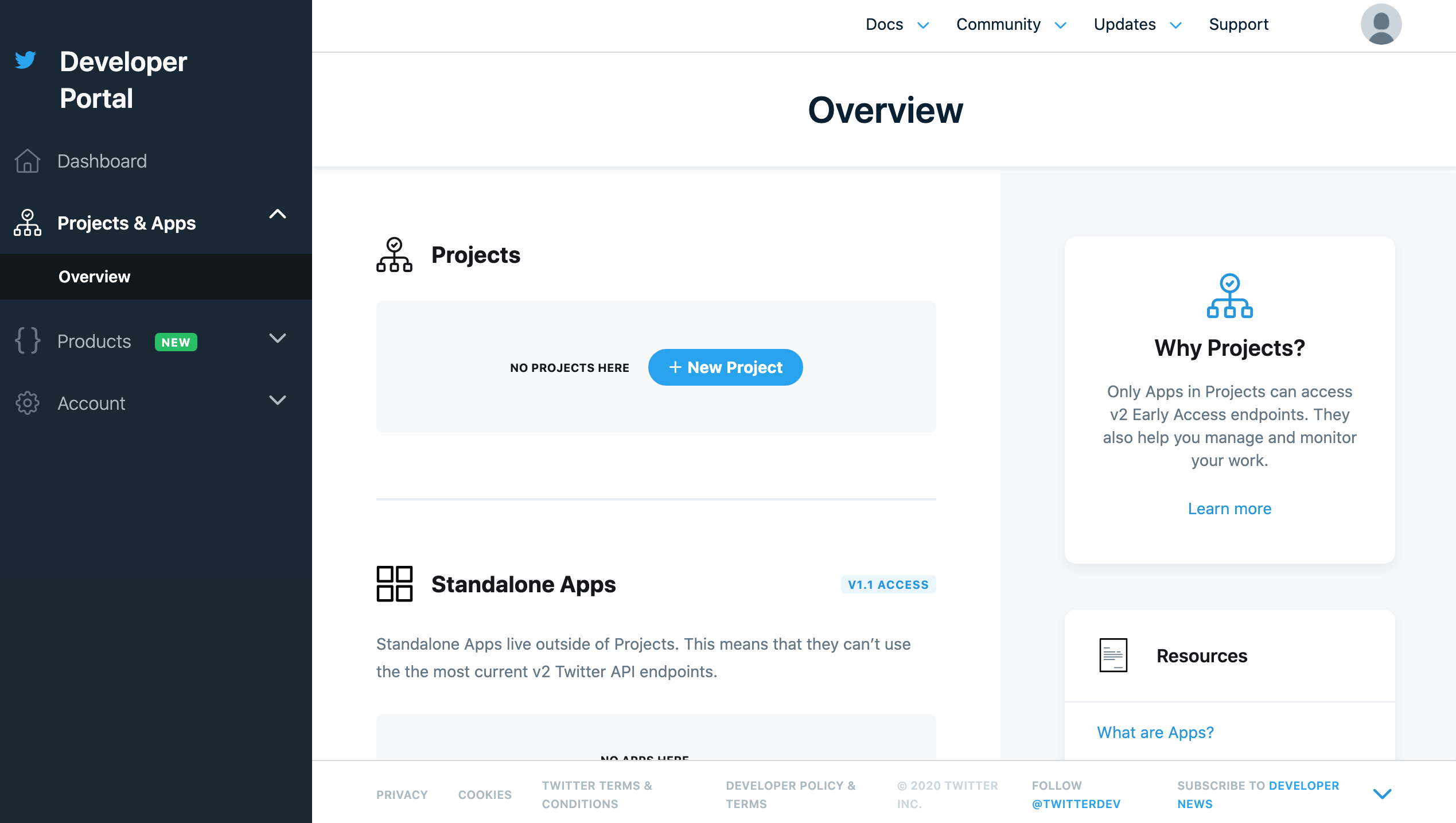This screenshot has height=823, width=1456.
Task: Click the Twitter bird logo
Action: click(25, 60)
